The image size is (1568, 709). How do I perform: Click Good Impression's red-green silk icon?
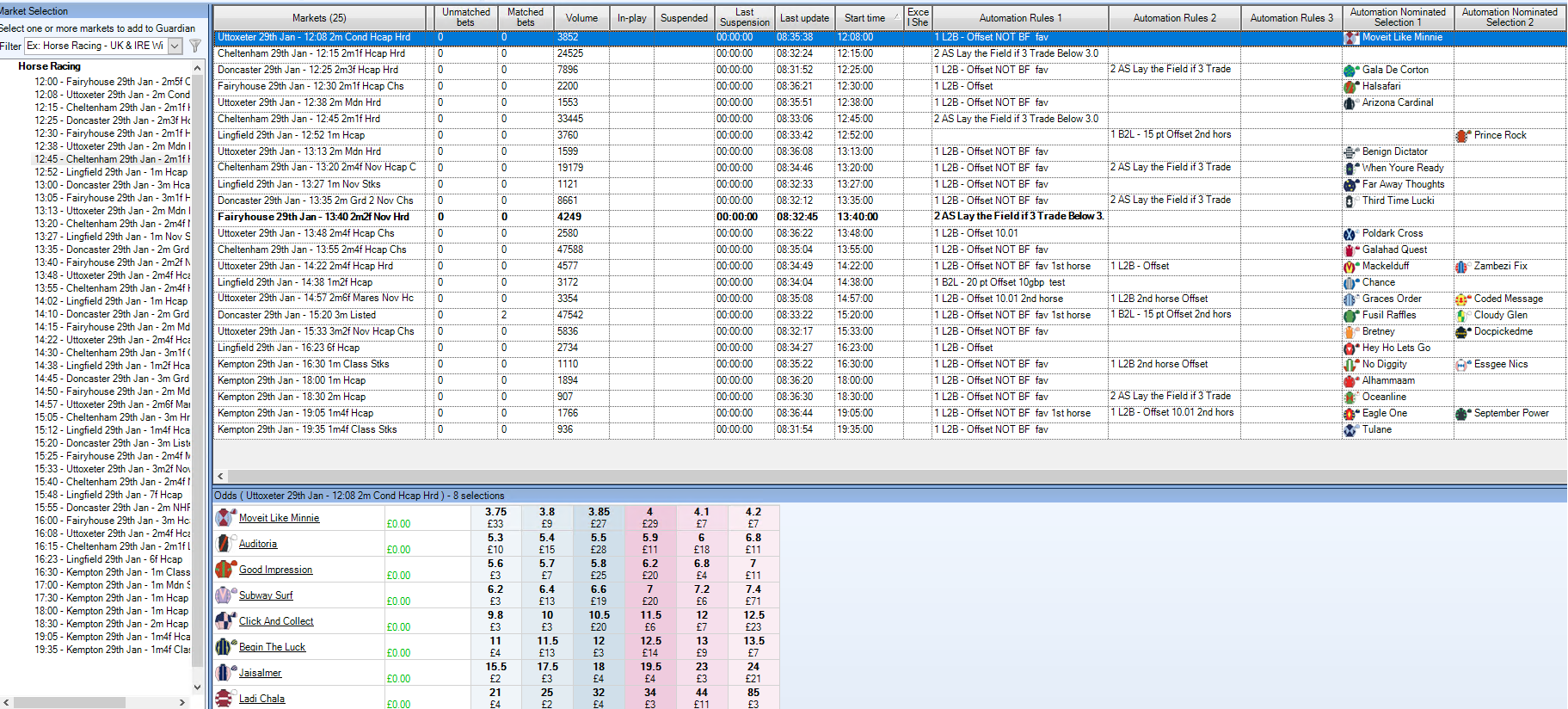click(224, 569)
